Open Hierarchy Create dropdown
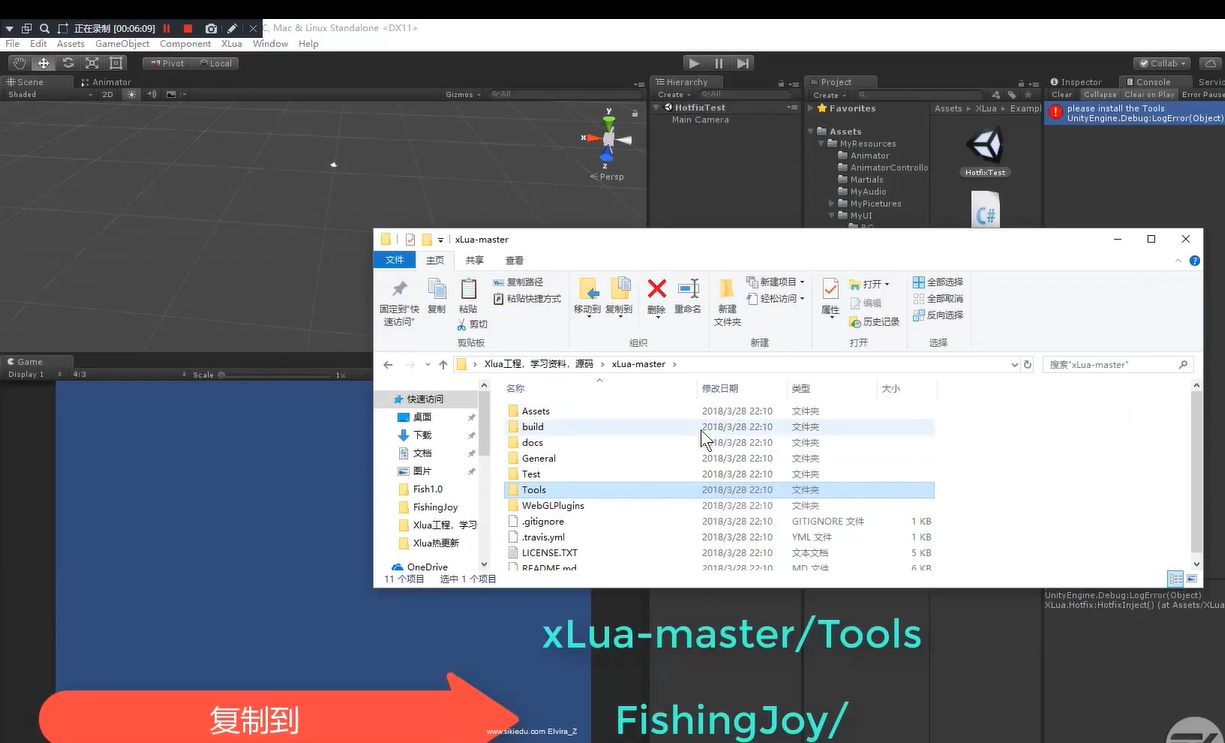 675,95
